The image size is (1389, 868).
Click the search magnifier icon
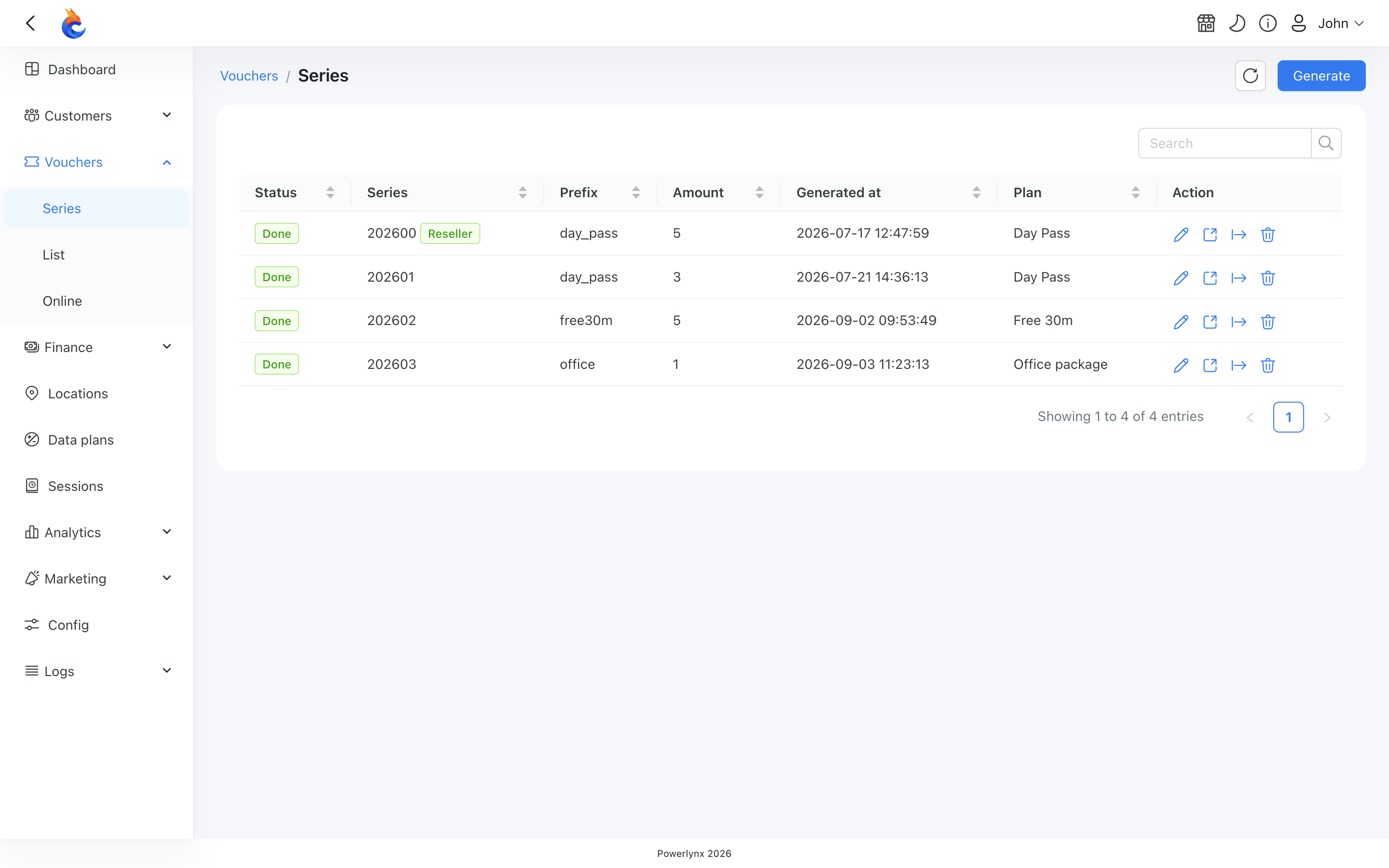point(1326,143)
